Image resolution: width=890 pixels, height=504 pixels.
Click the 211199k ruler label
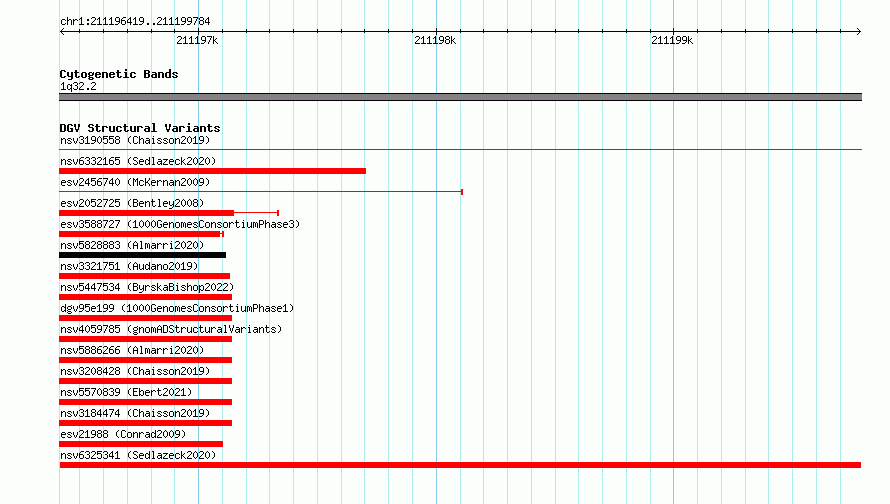tap(672, 40)
